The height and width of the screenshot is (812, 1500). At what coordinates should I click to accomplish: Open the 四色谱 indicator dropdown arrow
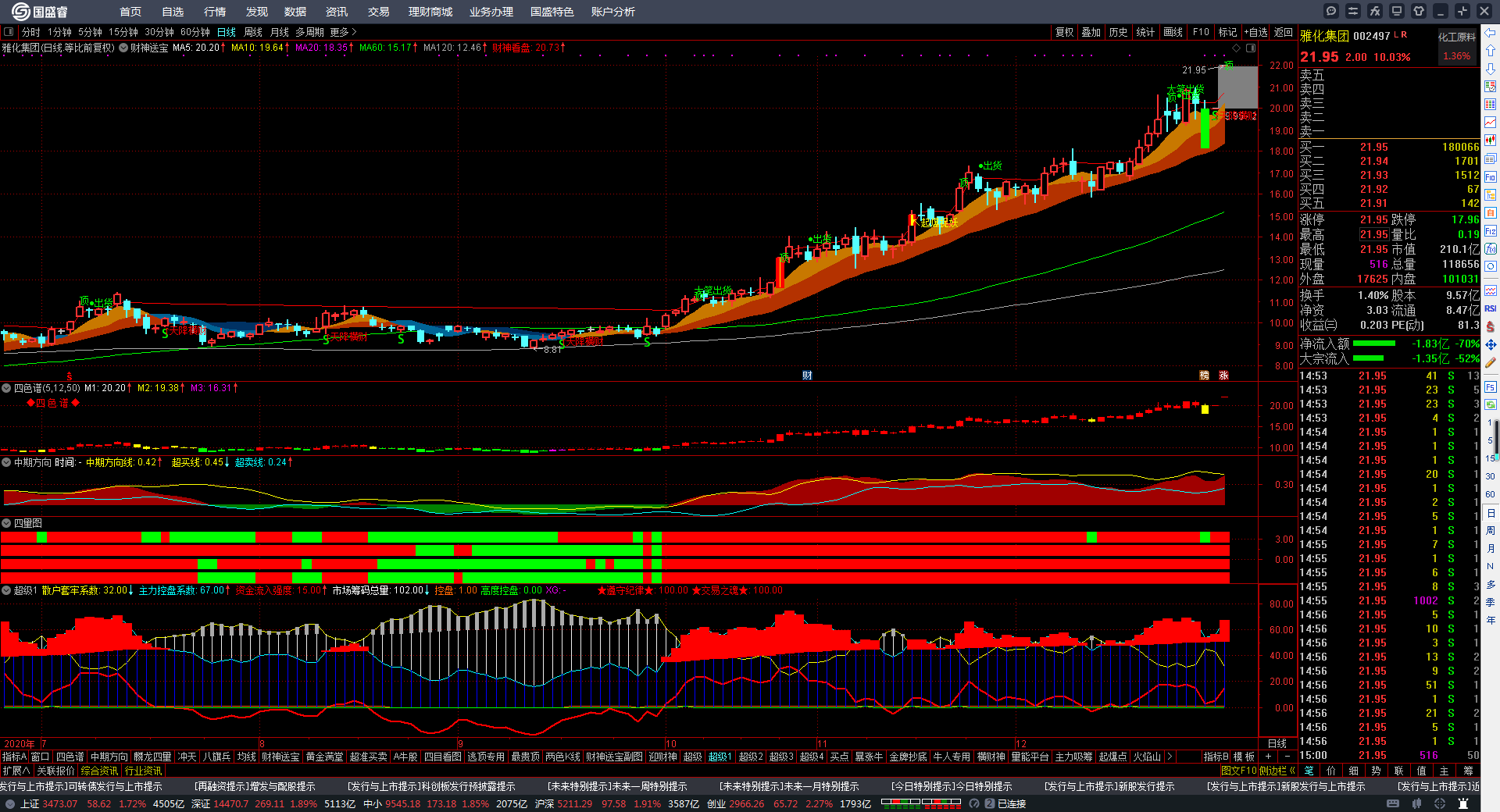[6, 388]
